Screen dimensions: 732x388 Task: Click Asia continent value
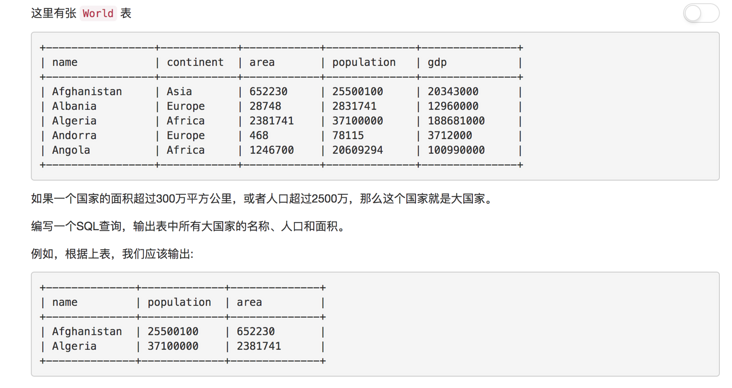(x=179, y=92)
